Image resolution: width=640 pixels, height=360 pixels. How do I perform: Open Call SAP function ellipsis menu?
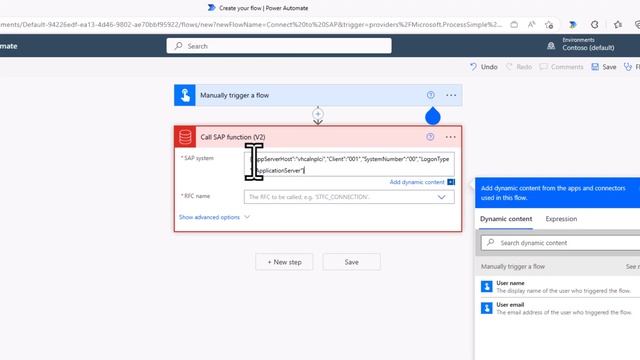coord(450,137)
